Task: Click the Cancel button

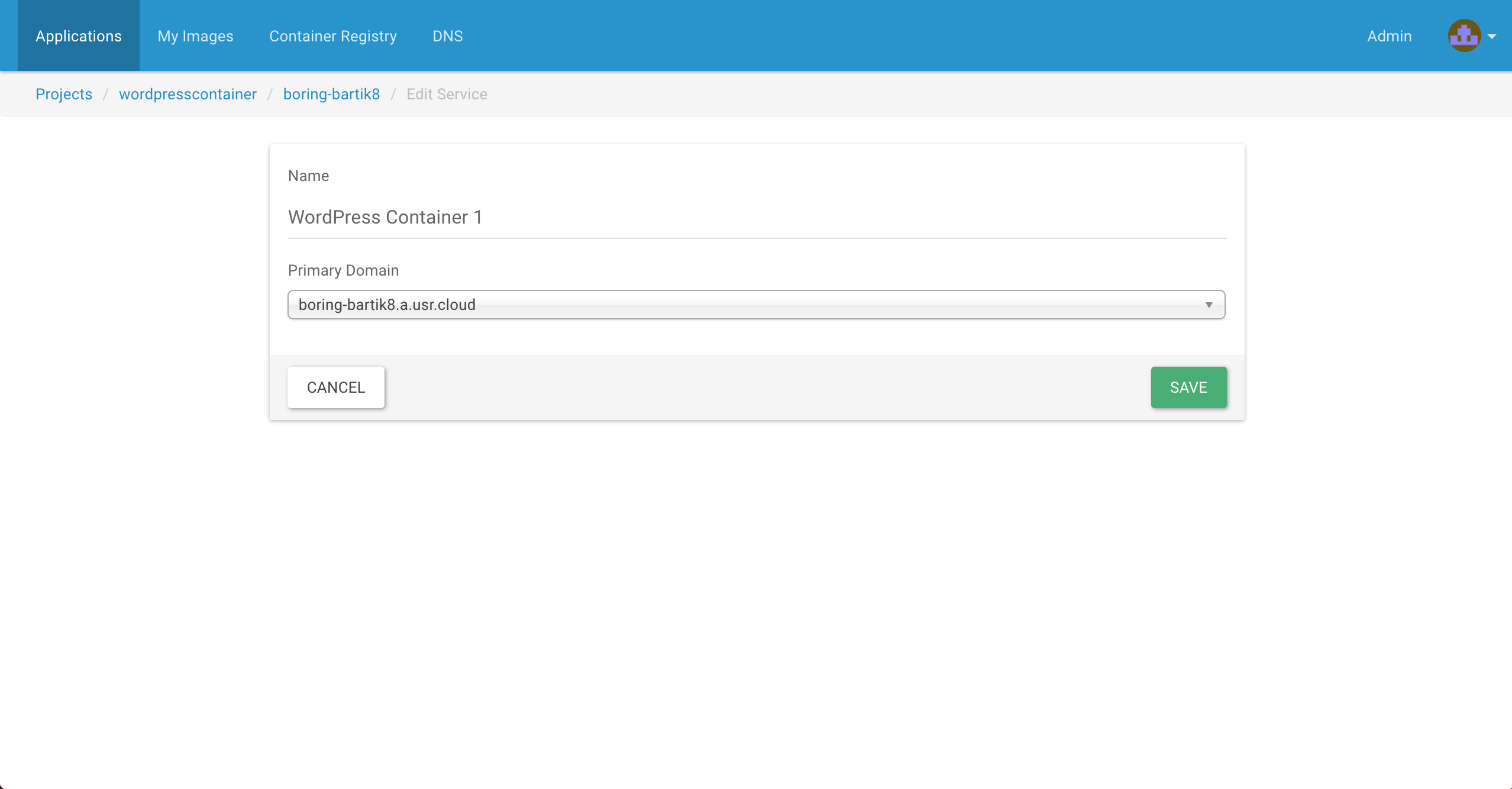Action: pyautogui.click(x=335, y=387)
